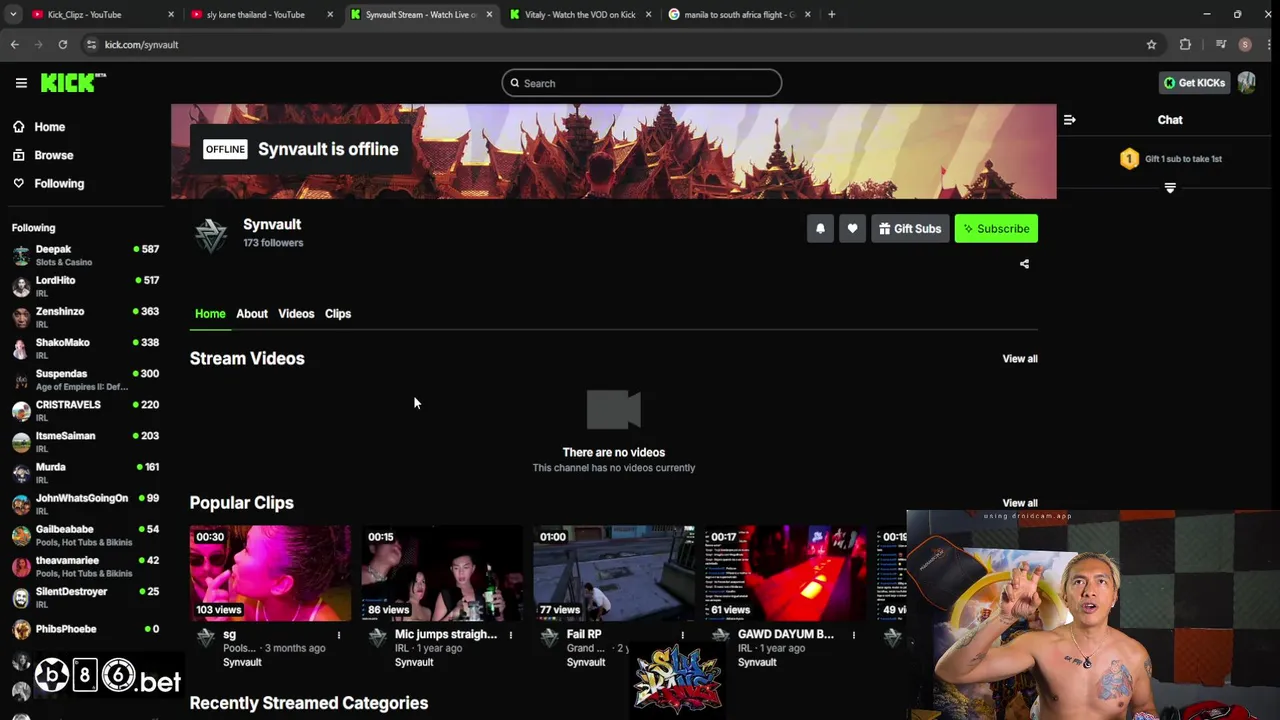Open SilentDestroyer channel
This screenshot has width=1280, height=720.
(85, 597)
